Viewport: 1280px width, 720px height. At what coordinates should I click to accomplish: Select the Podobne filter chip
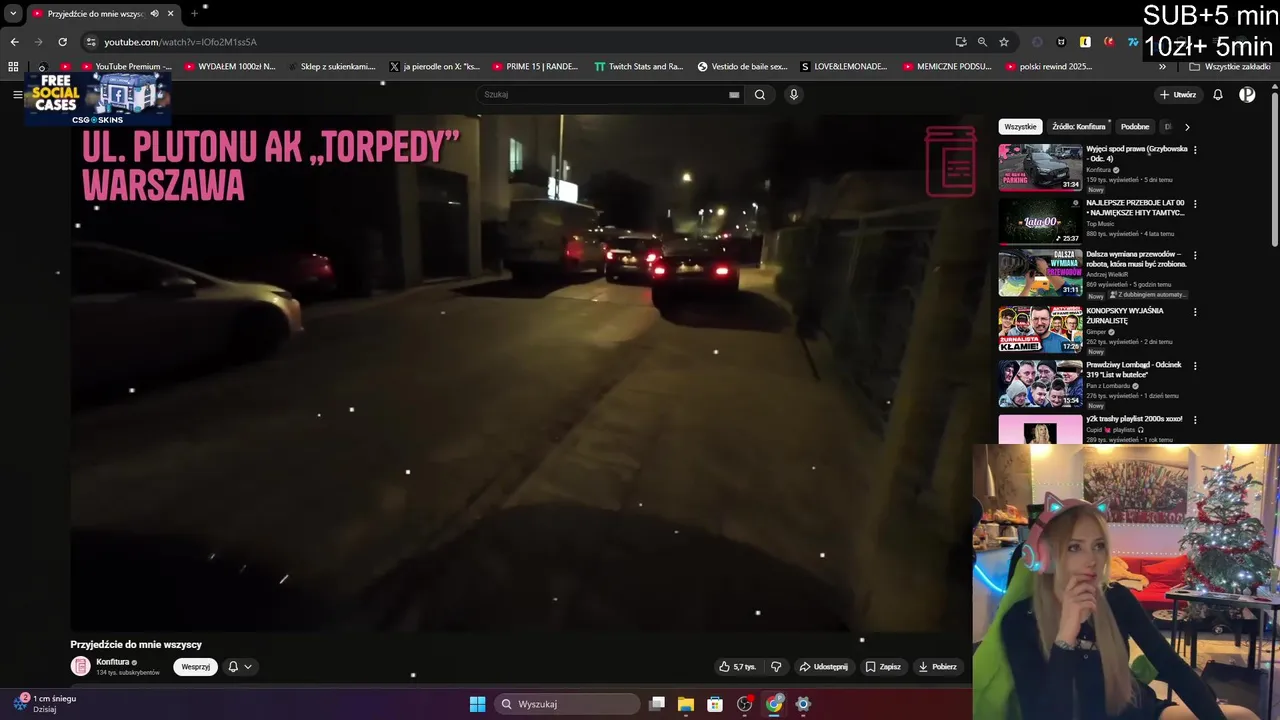[1135, 127]
